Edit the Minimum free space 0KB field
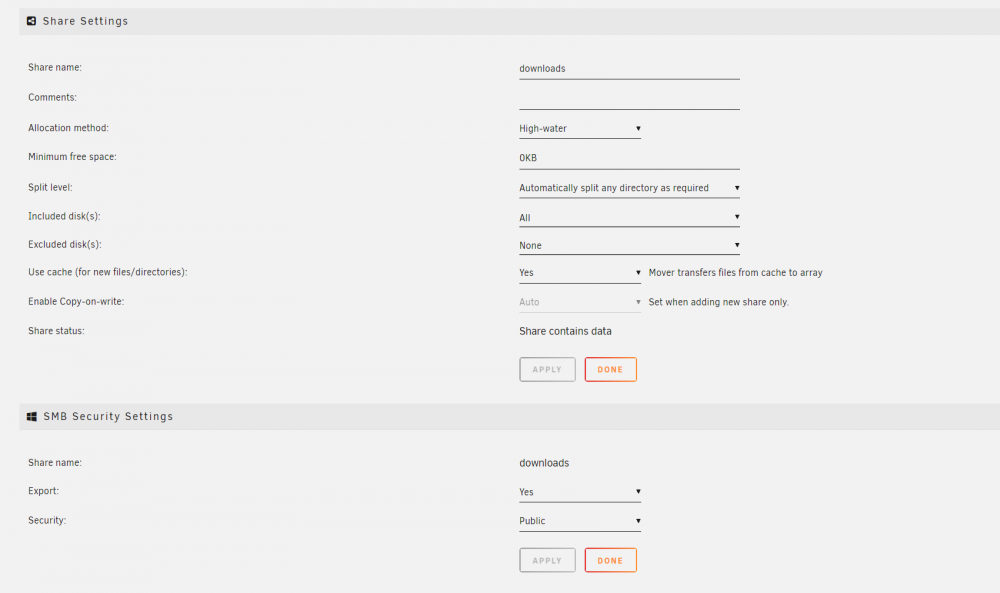The width and height of the screenshot is (1000, 593). point(629,158)
